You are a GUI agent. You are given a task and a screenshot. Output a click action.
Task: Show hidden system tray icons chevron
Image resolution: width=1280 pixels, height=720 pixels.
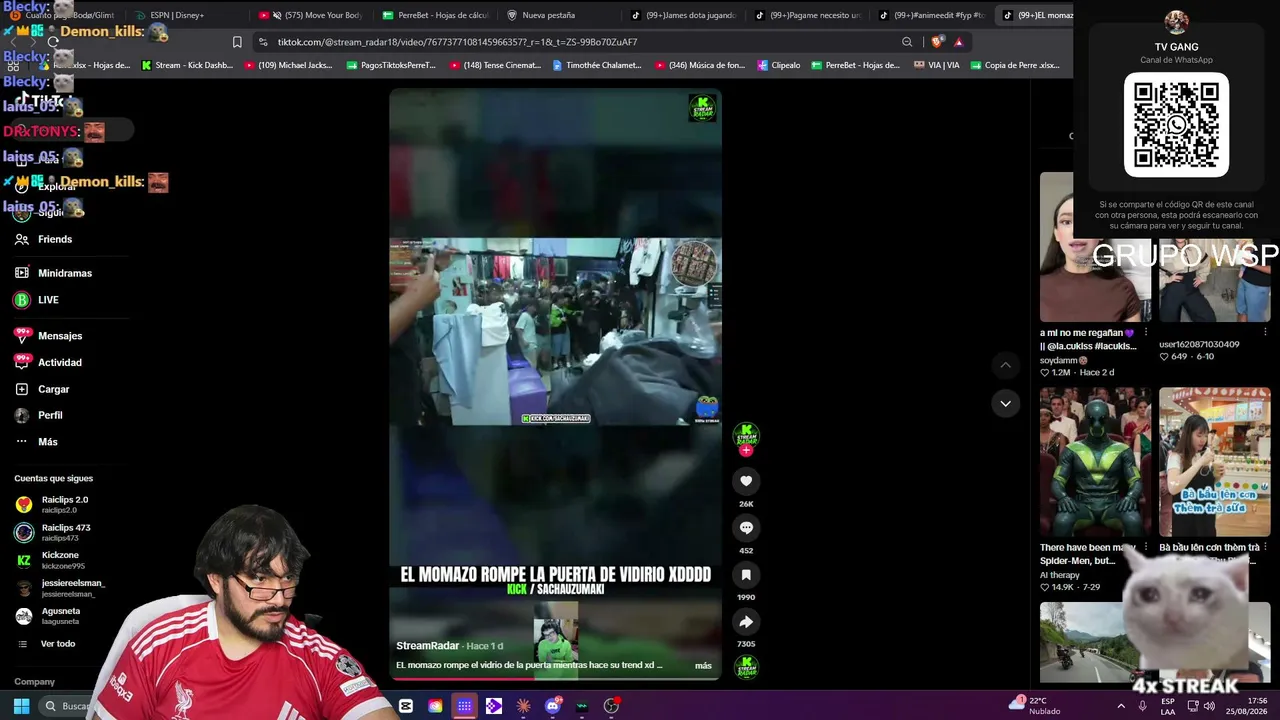click(x=1120, y=706)
